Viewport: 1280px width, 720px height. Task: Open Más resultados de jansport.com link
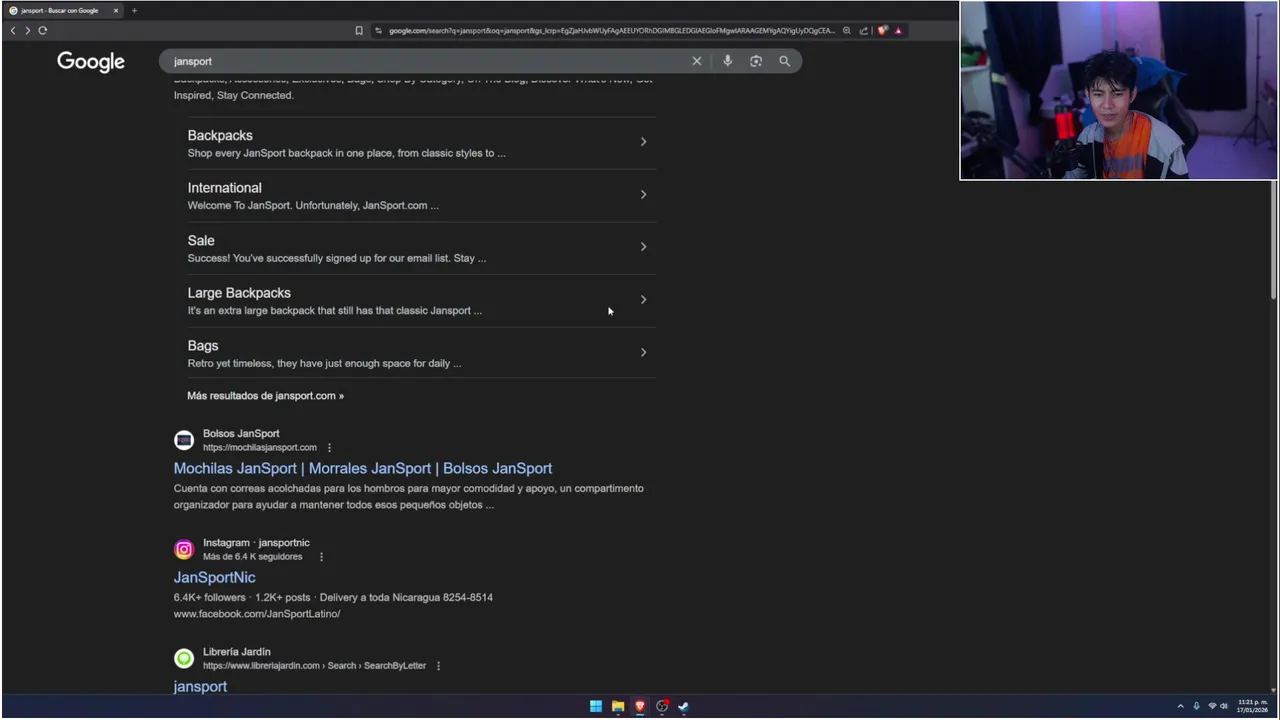coord(265,395)
